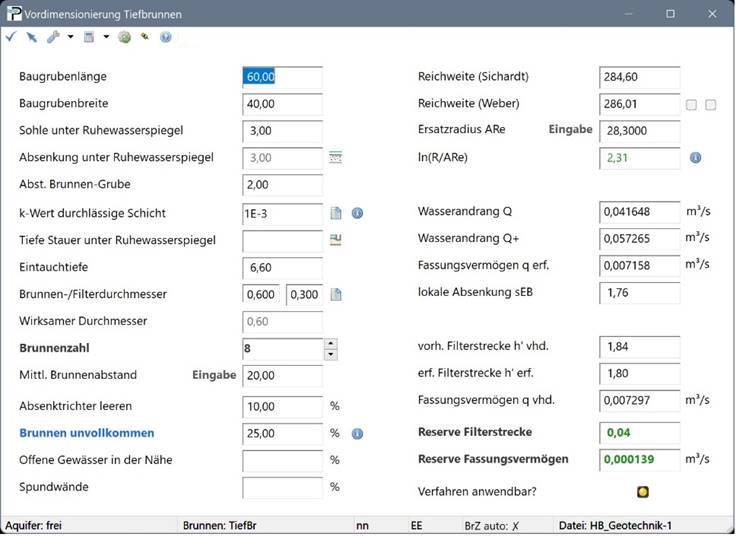Decrease Brunnenzahl with the down spinner arrow
The width and height of the screenshot is (736, 537).
click(x=331, y=355)
